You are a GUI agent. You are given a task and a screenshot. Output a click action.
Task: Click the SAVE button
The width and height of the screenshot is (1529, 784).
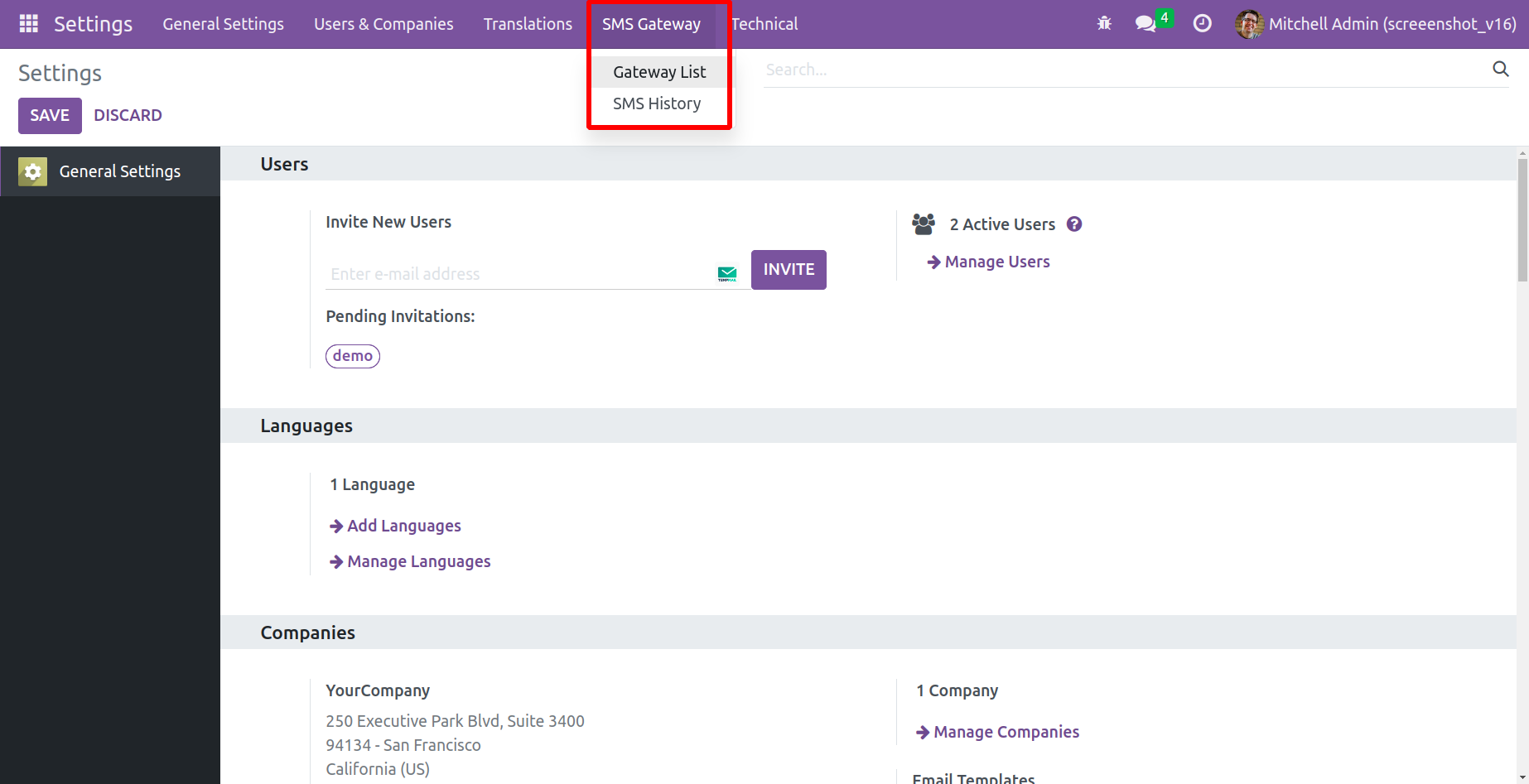click(50, 116)
